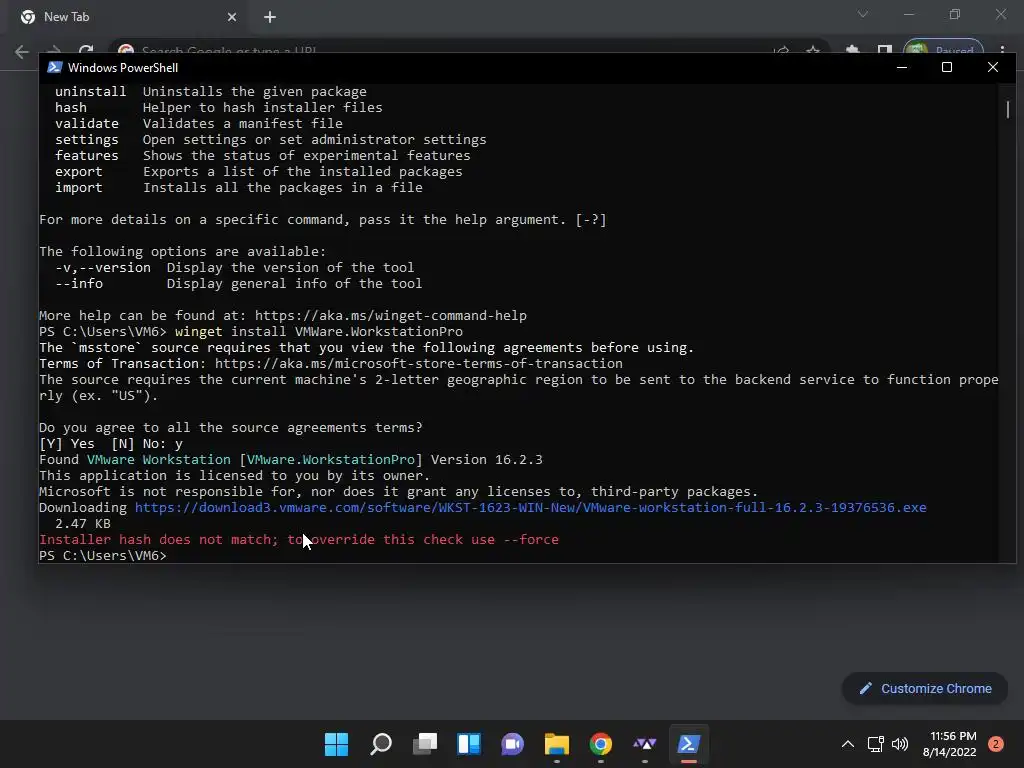1024x768 pixels.
Task: Maximize the Windows PowerShell window
Action: (x=947, y=67)
